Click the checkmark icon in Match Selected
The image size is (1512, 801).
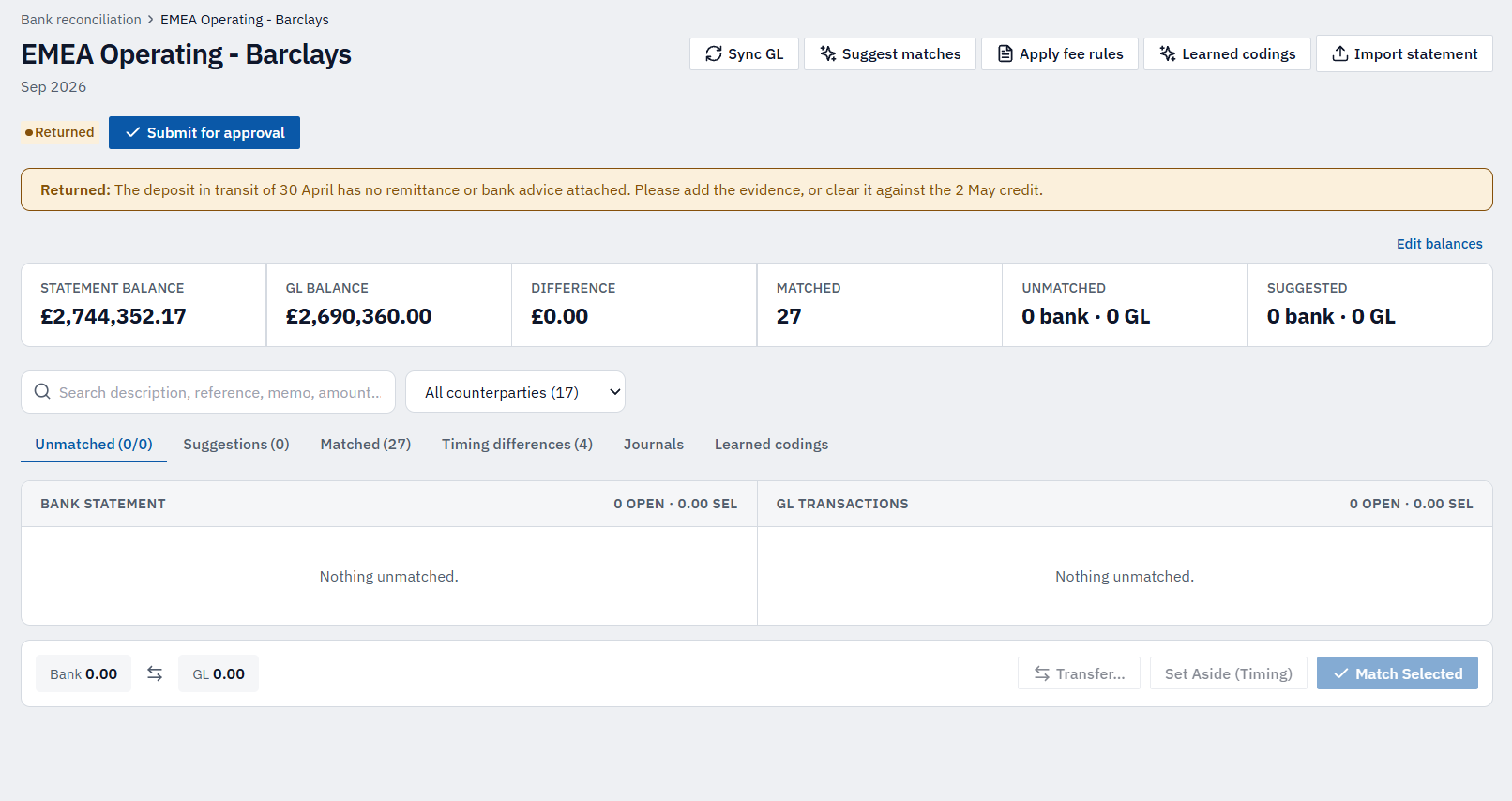(1341, 673)
